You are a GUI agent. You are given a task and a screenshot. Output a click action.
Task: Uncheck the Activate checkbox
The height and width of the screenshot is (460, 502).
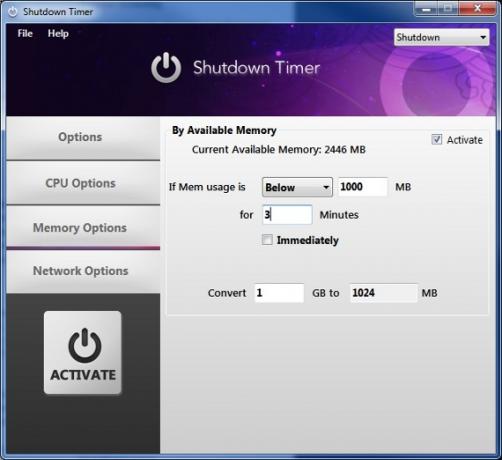pyautogui.click(x=437, y=139)
